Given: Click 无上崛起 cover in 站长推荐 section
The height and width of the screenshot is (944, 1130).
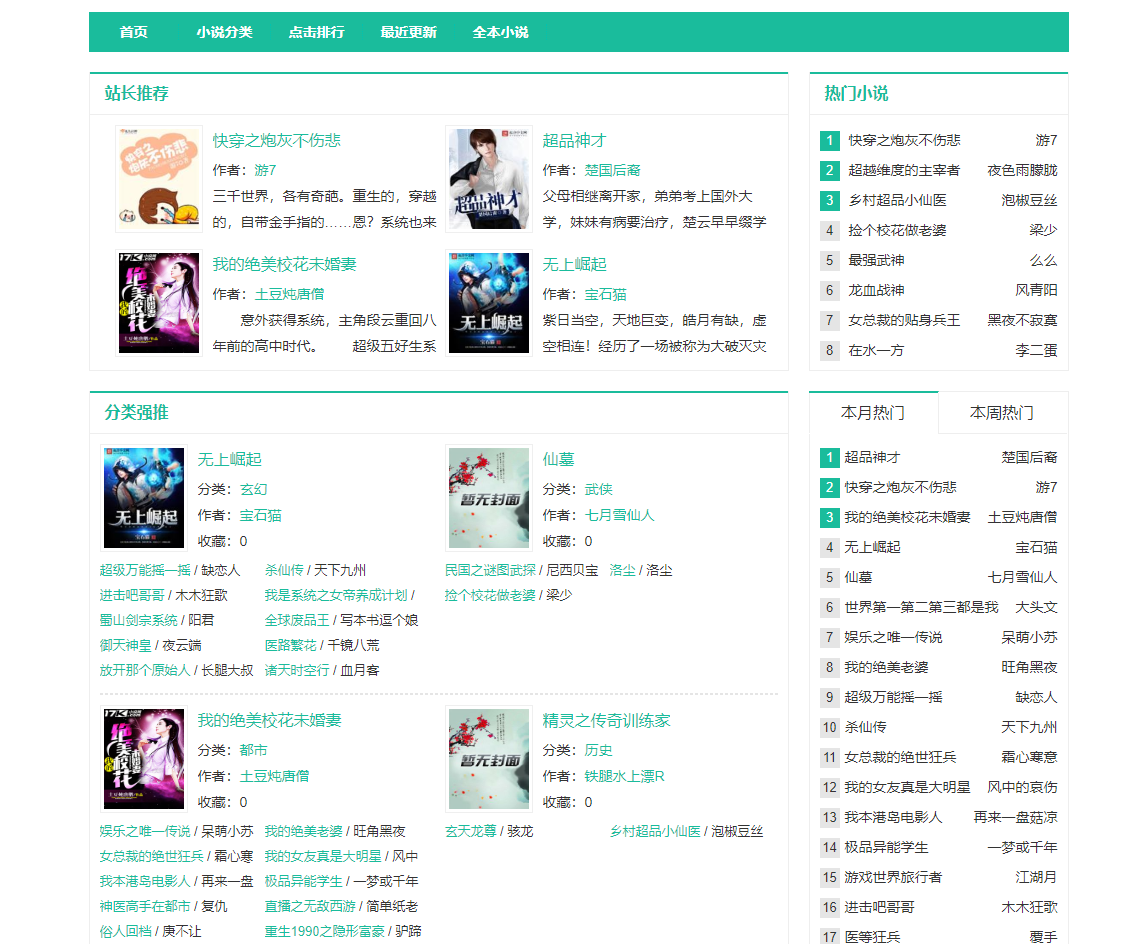Looking at the screenshot, I should [489, 303].
